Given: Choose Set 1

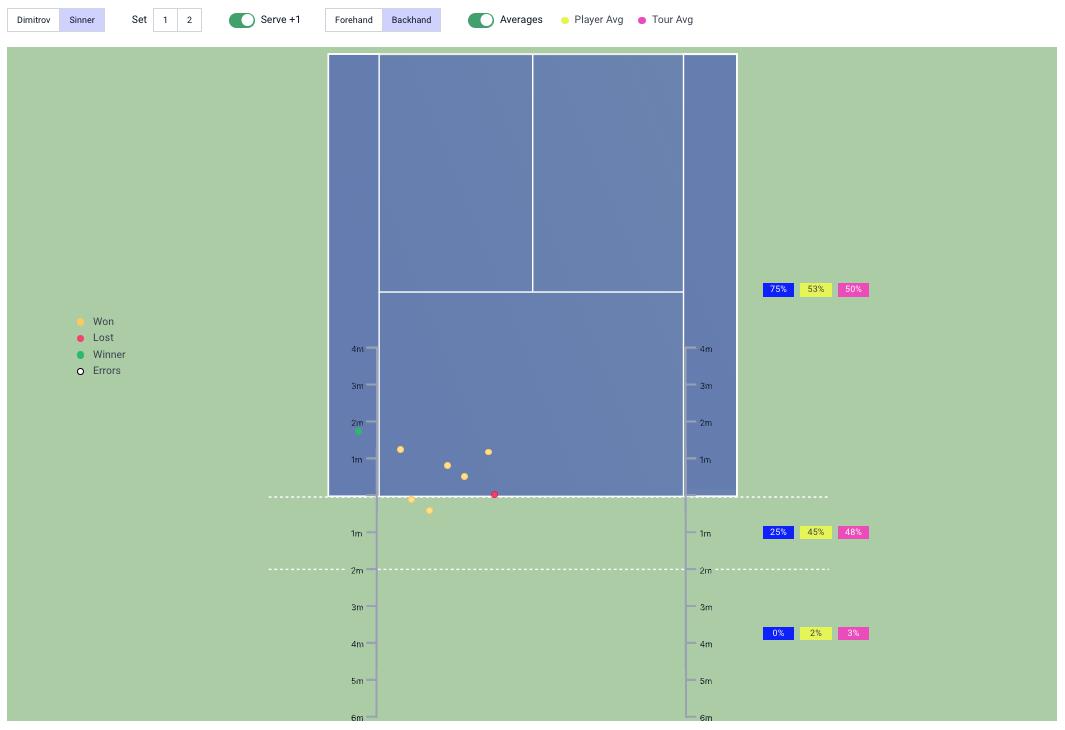Looking at the screenshot, I should [165, 20].
